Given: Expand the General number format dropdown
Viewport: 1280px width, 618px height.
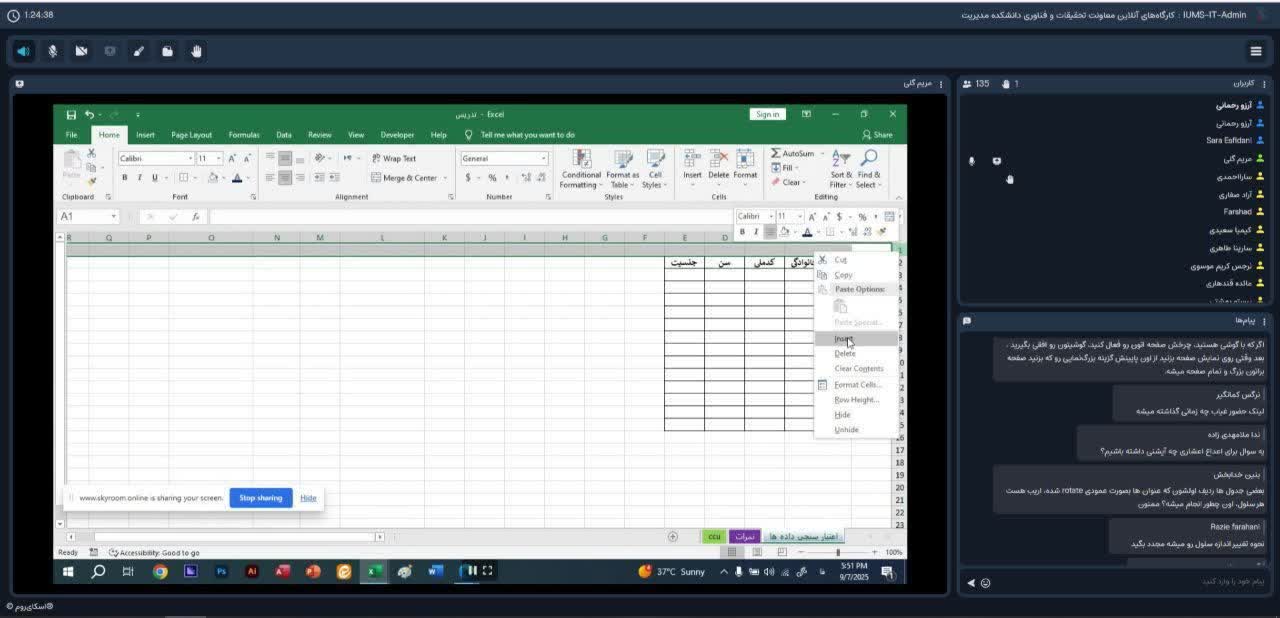Looking at the screenshot, I should 544,159.
